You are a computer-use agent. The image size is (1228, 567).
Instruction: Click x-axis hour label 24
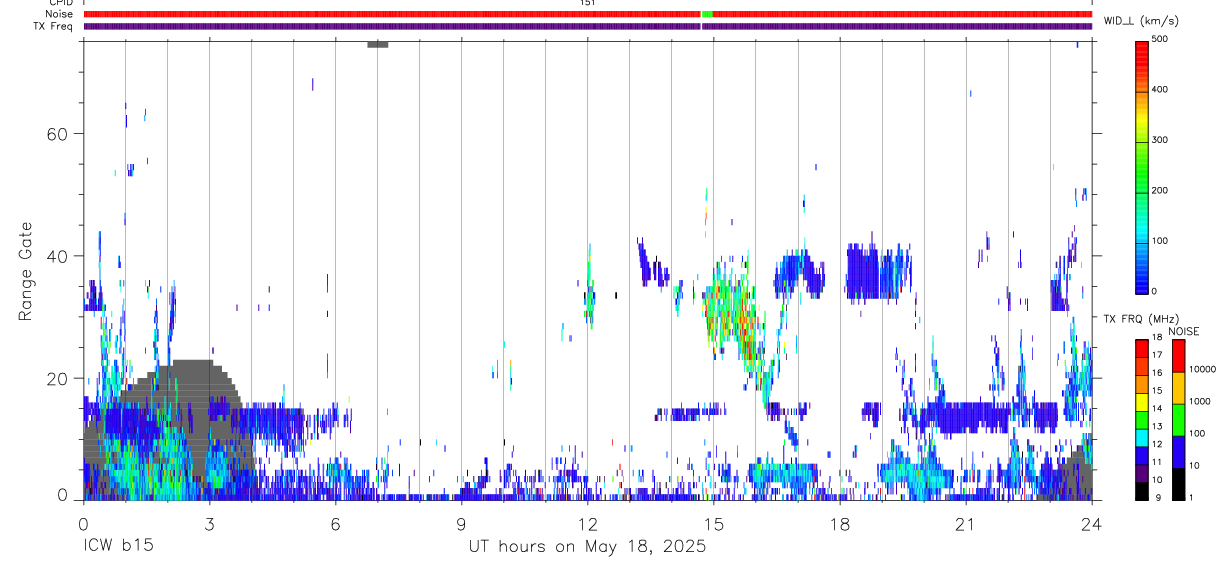point(1091,523)
